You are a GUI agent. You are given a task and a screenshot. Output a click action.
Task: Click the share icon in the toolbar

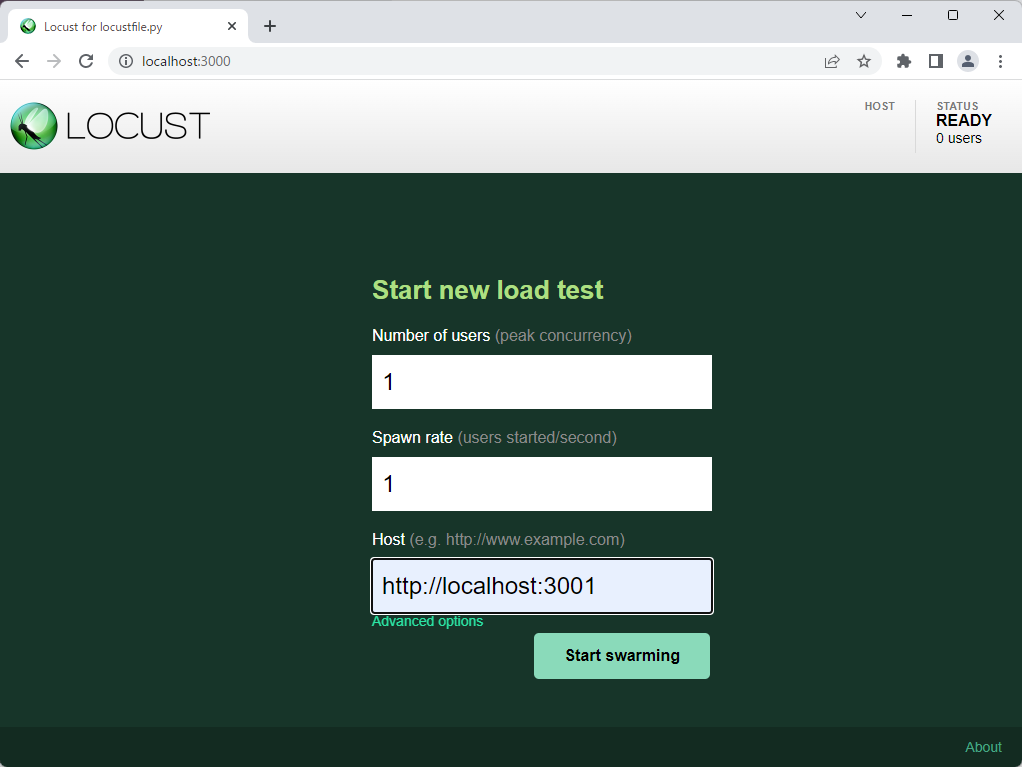click(x=832, y=61)
